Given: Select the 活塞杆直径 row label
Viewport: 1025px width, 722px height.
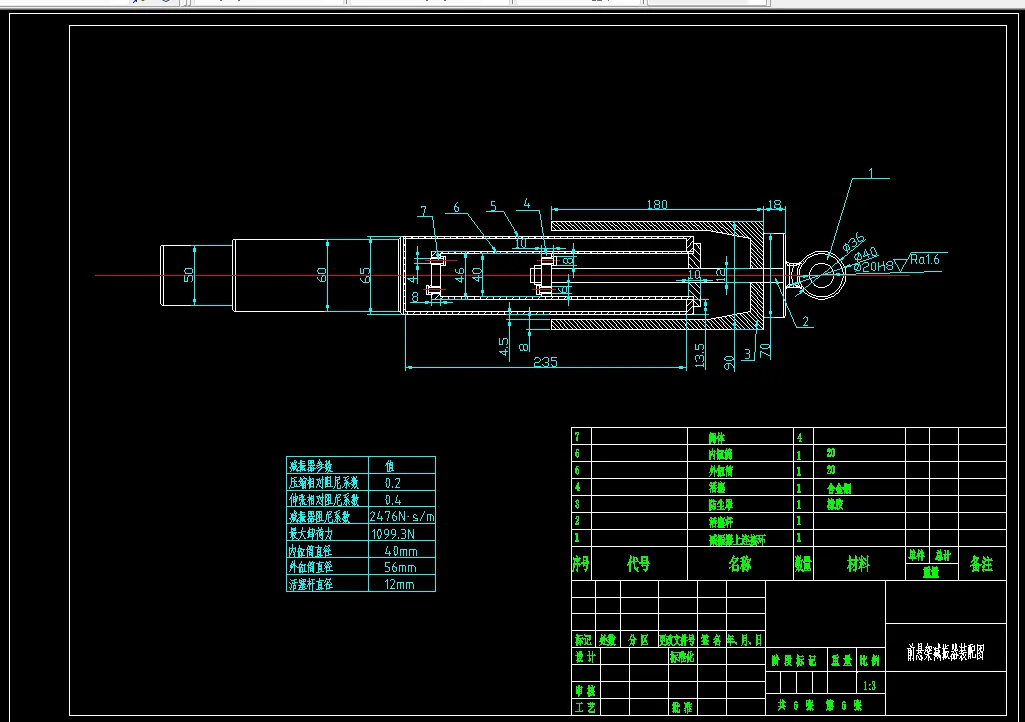Looking at the screenshot, I should [x=311, y=585].
